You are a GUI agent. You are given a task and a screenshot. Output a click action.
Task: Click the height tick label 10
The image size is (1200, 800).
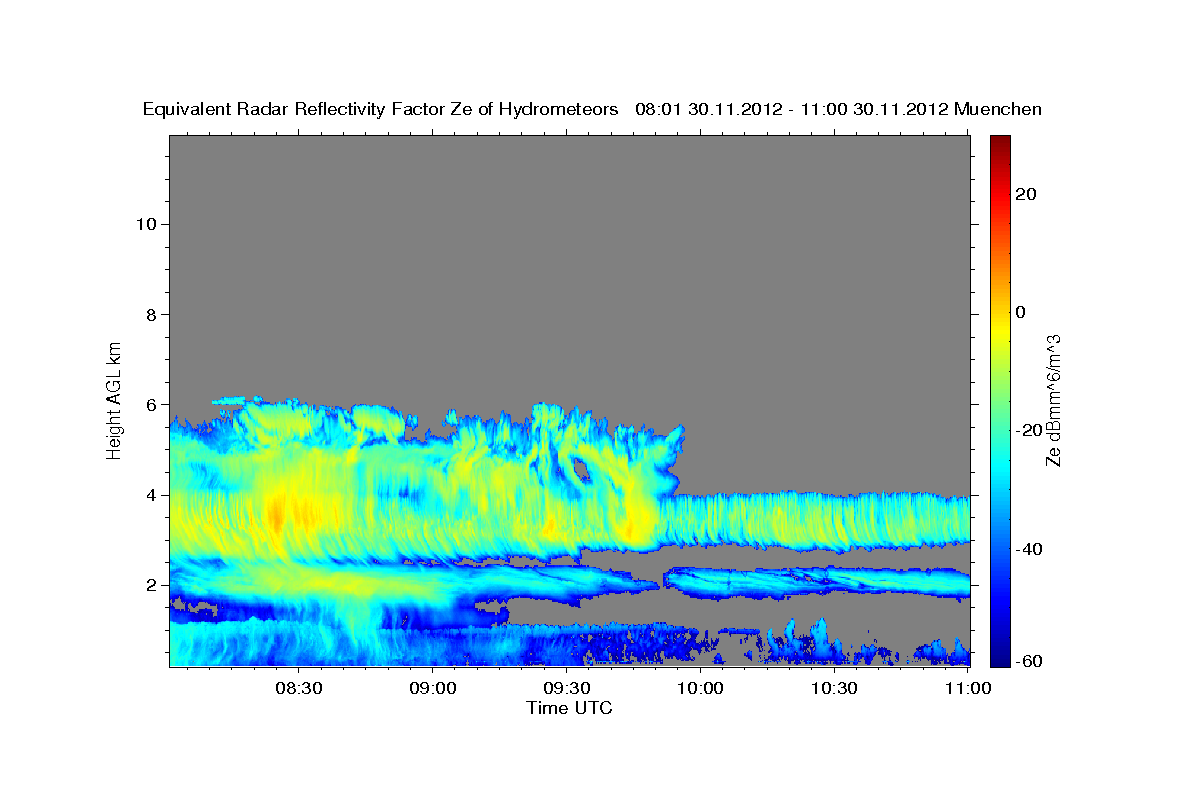coord(147,224)
